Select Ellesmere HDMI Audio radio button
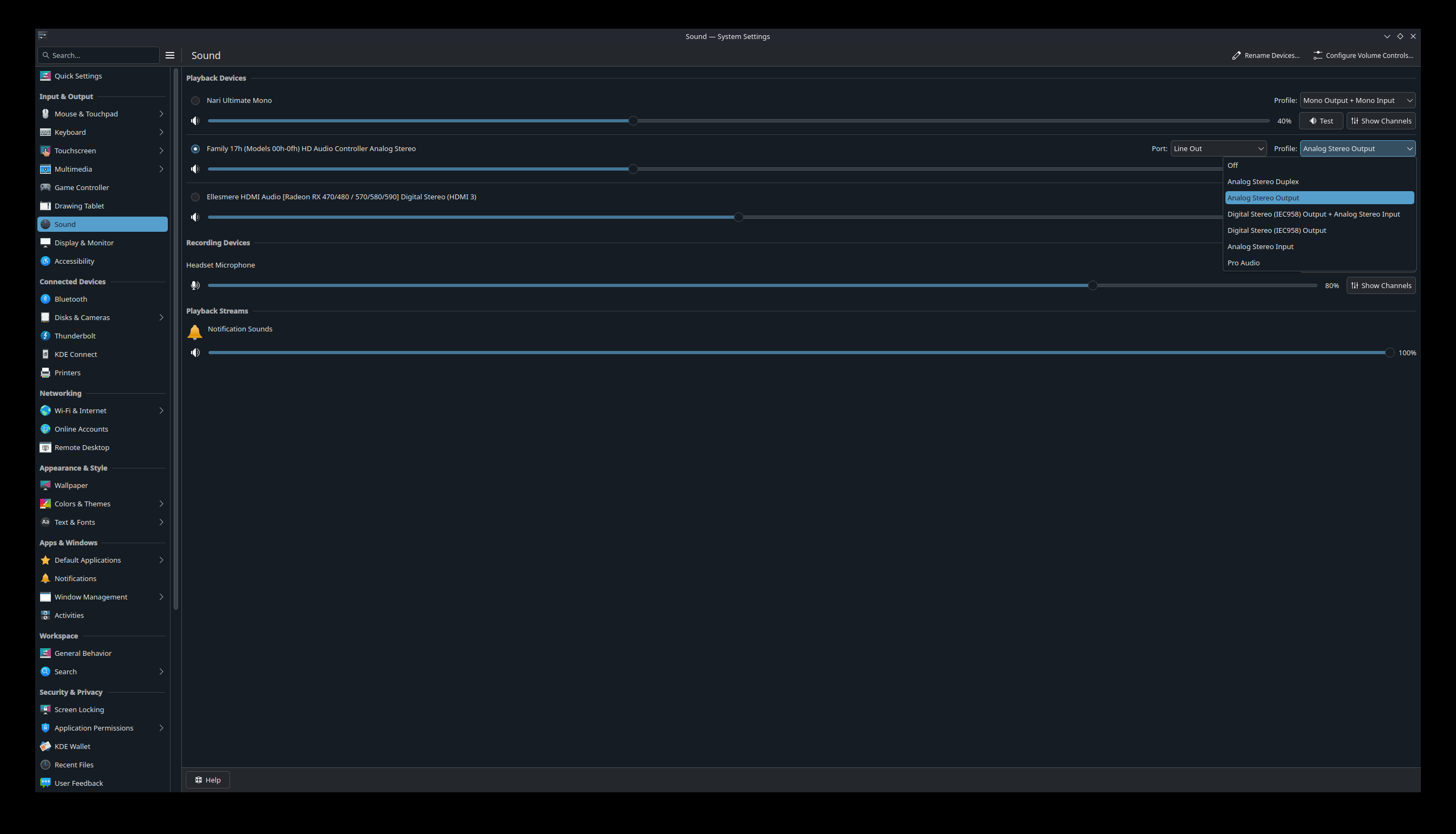1456x834 pixels. click(x=195, y=197)
